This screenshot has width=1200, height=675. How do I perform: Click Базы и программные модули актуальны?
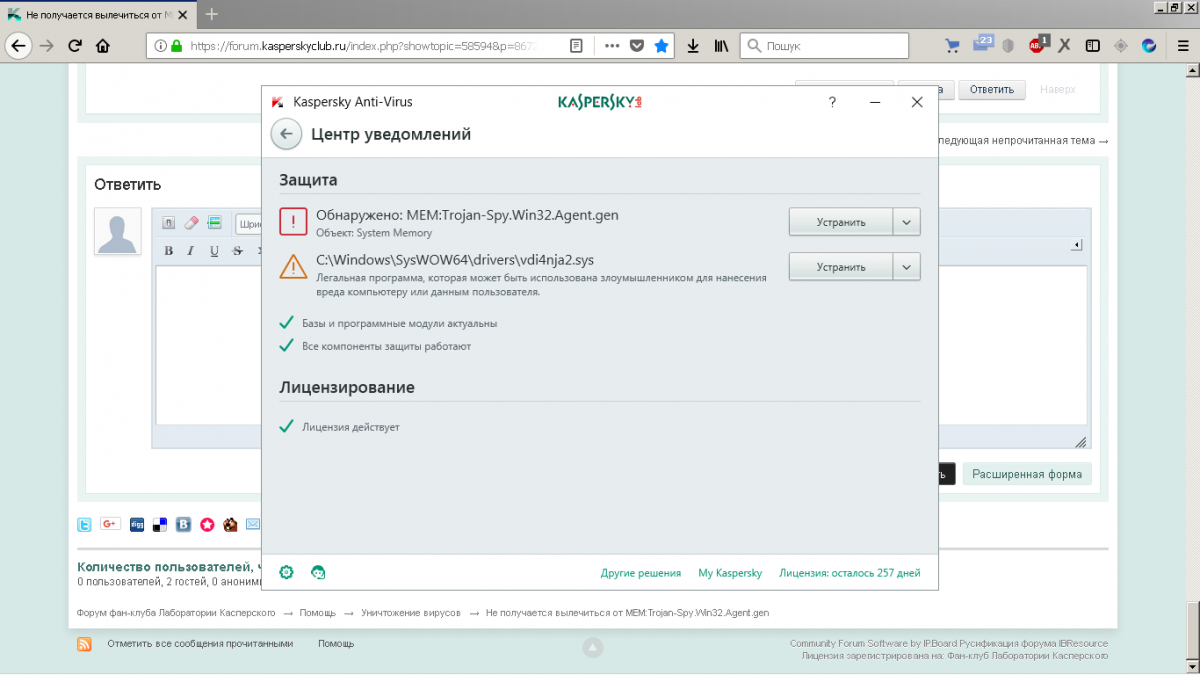pos(399,323)
